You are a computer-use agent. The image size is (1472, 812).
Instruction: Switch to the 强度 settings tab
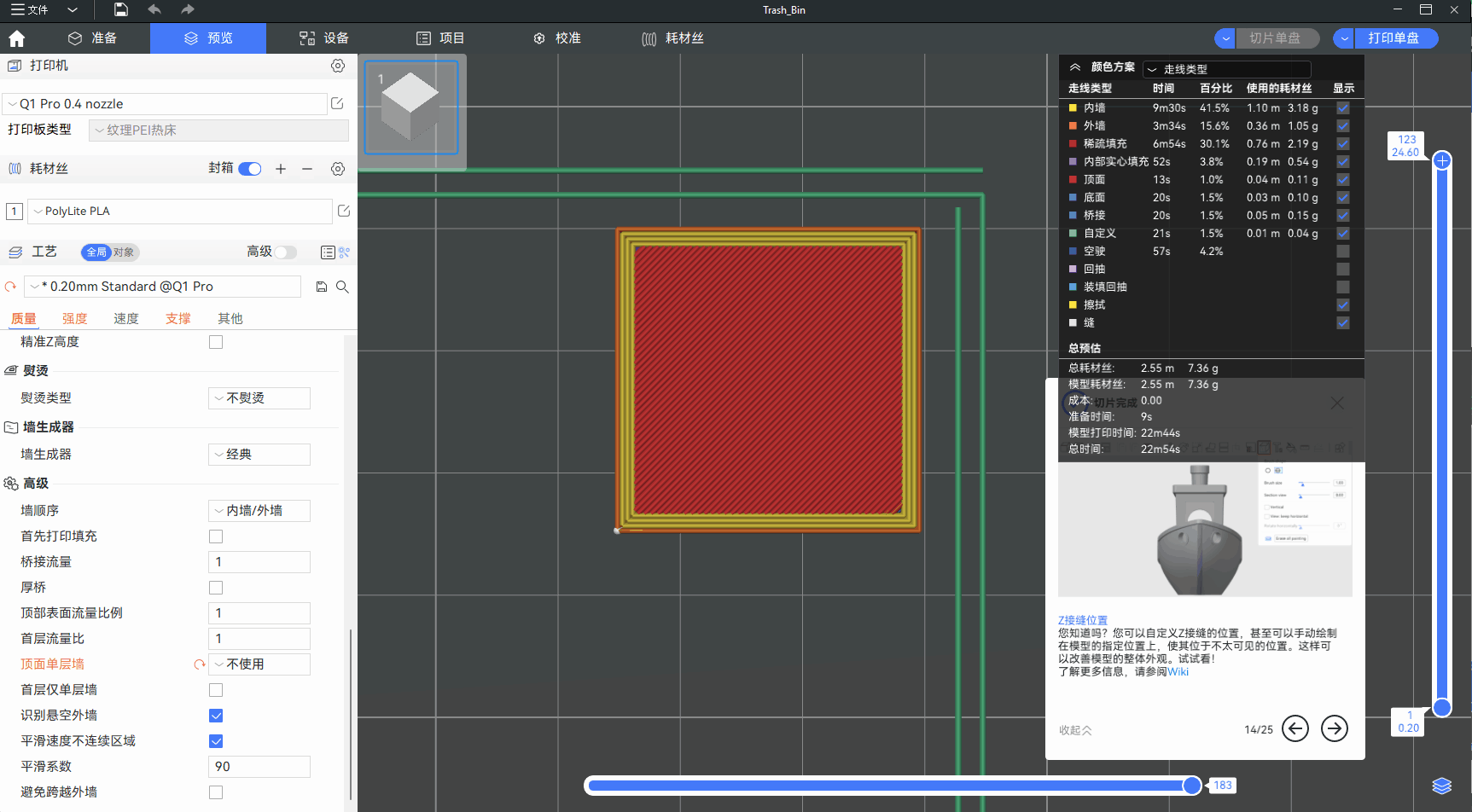coord(74,318)
